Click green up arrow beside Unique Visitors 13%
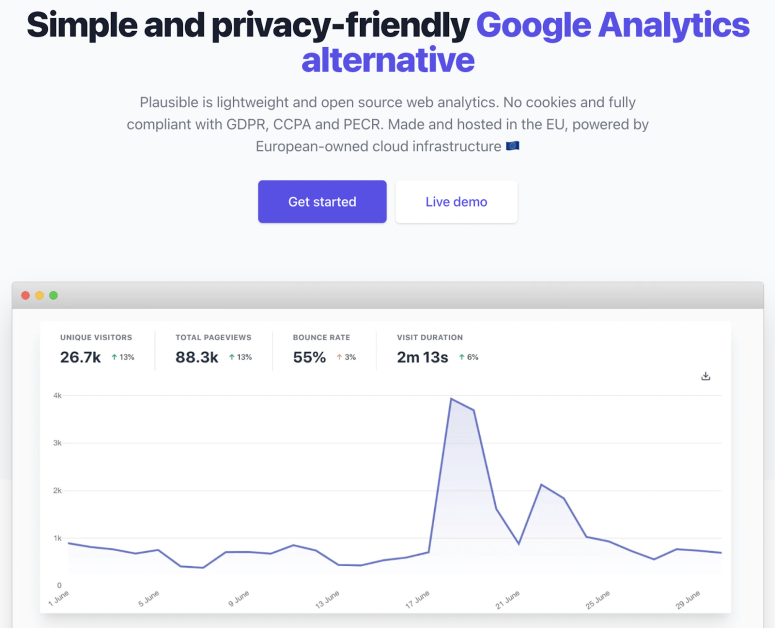This screenshot has height=628, width=775. 114,357
